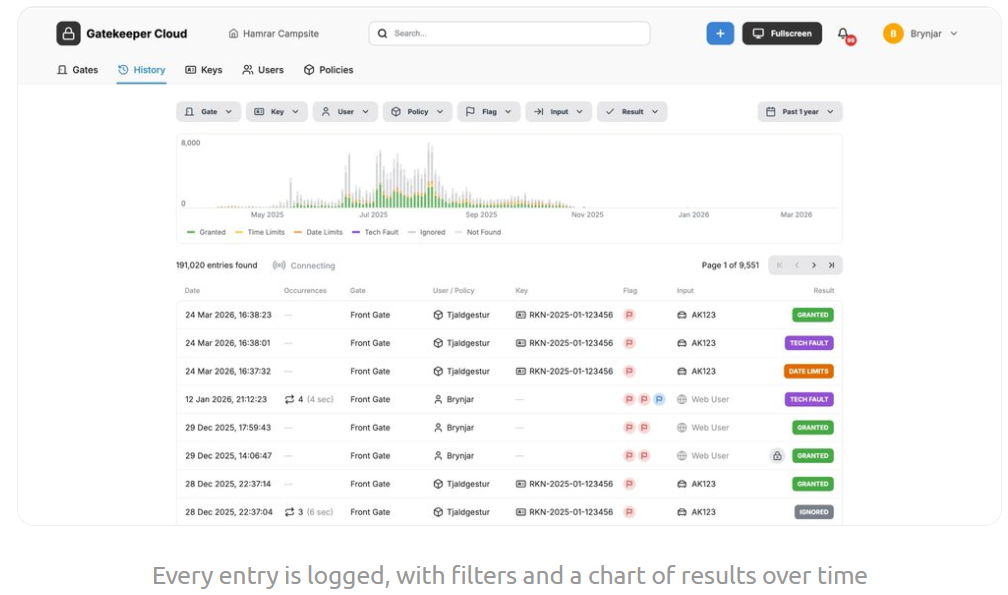Viewport: 1008px width, 595px height.
Task: Go to the Users tab
Action: (x=263, y=70)
